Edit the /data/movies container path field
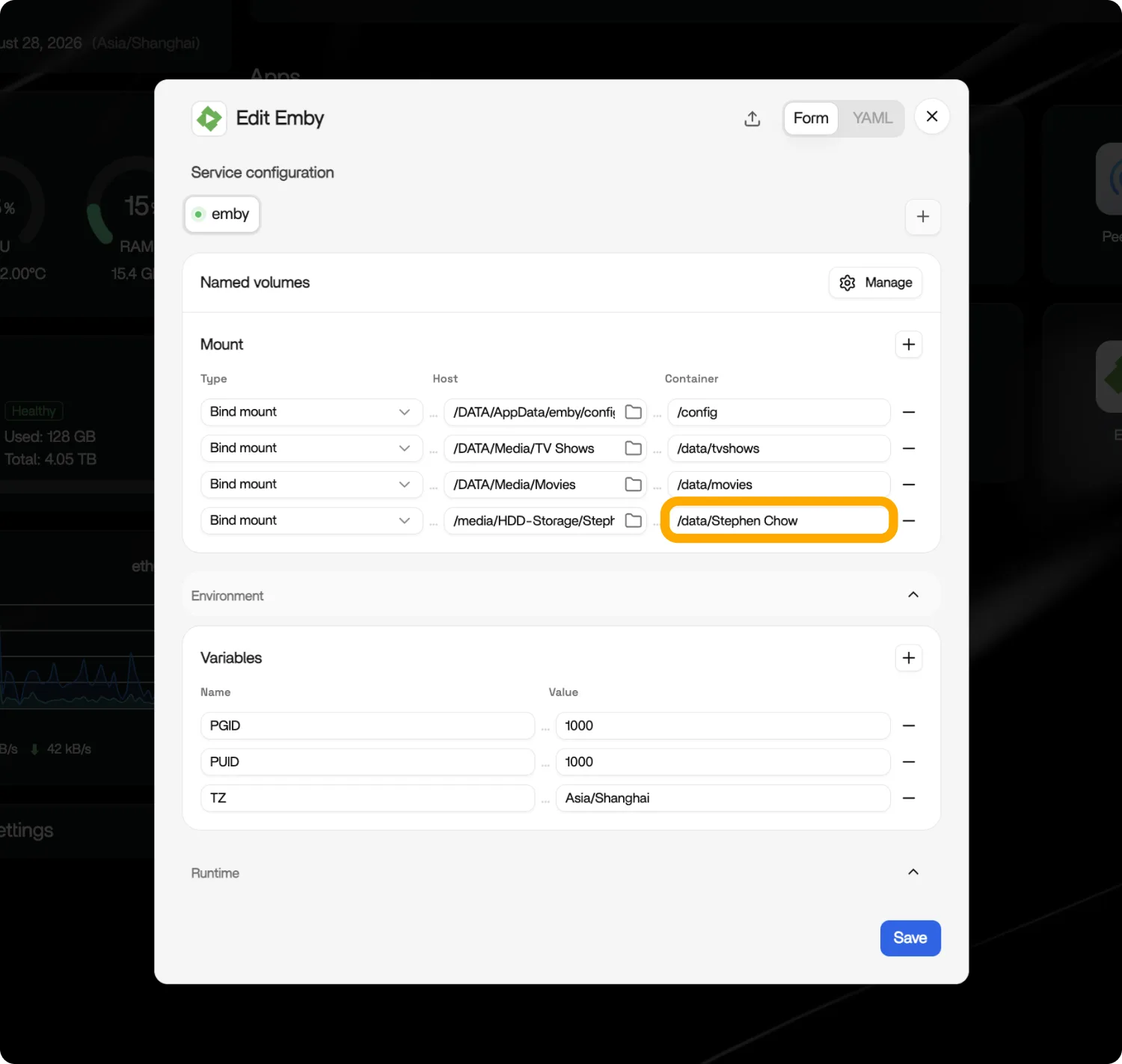Image resolution: width=1122 pixels, height=1064 pixels. click(x=779, y=485)
